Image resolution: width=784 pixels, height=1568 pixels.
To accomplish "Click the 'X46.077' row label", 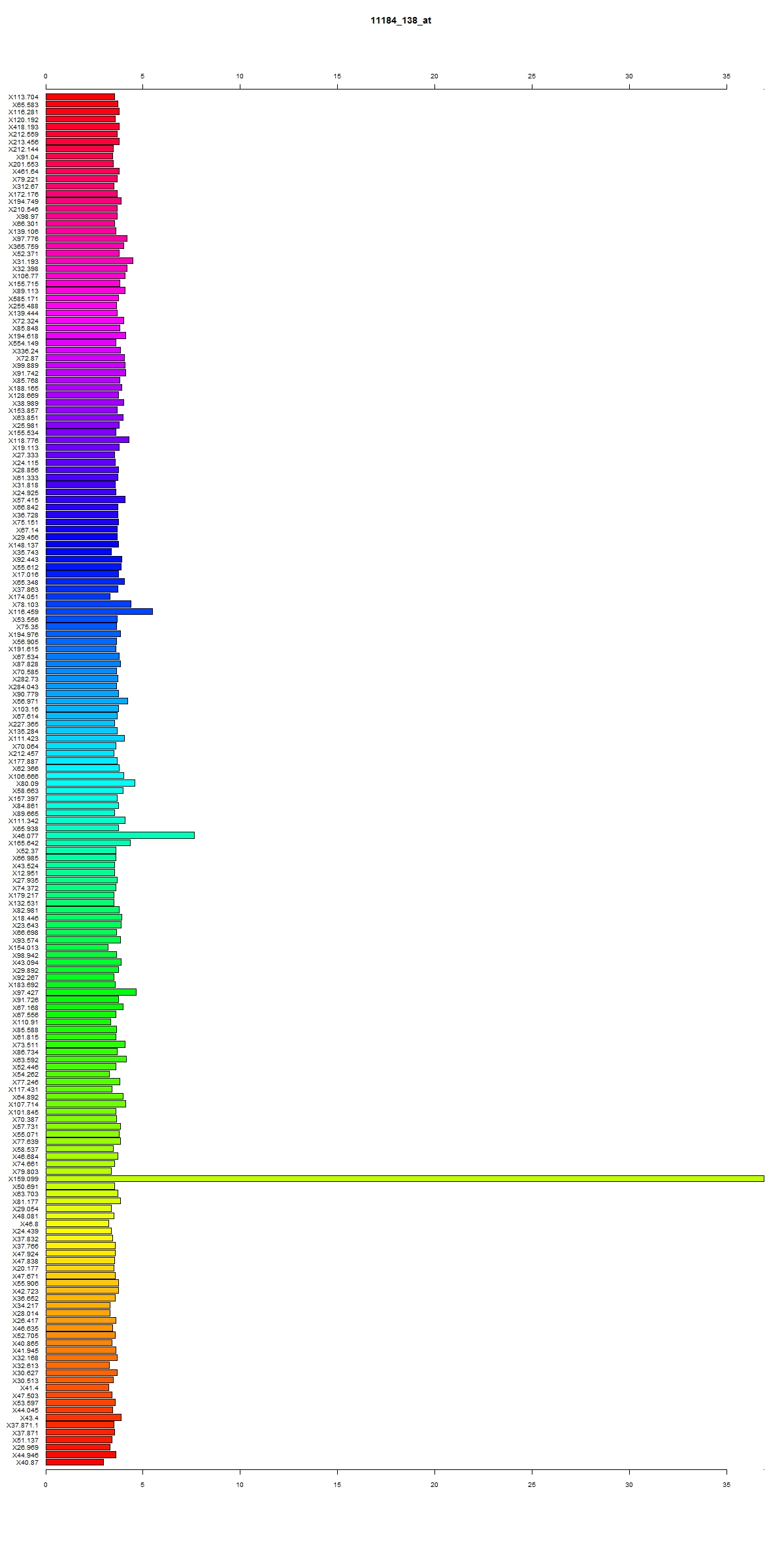I will [x=25, y=836].
